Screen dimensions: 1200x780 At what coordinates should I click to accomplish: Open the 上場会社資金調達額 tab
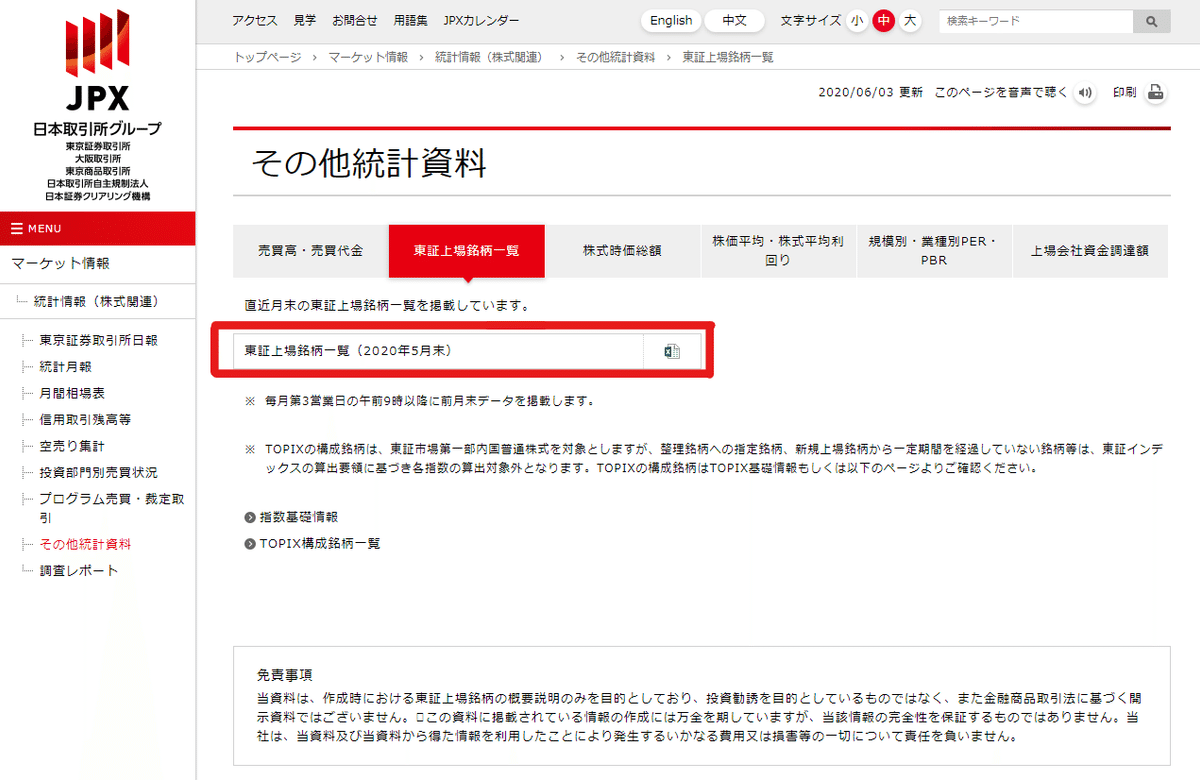[x=1090, y=251]
